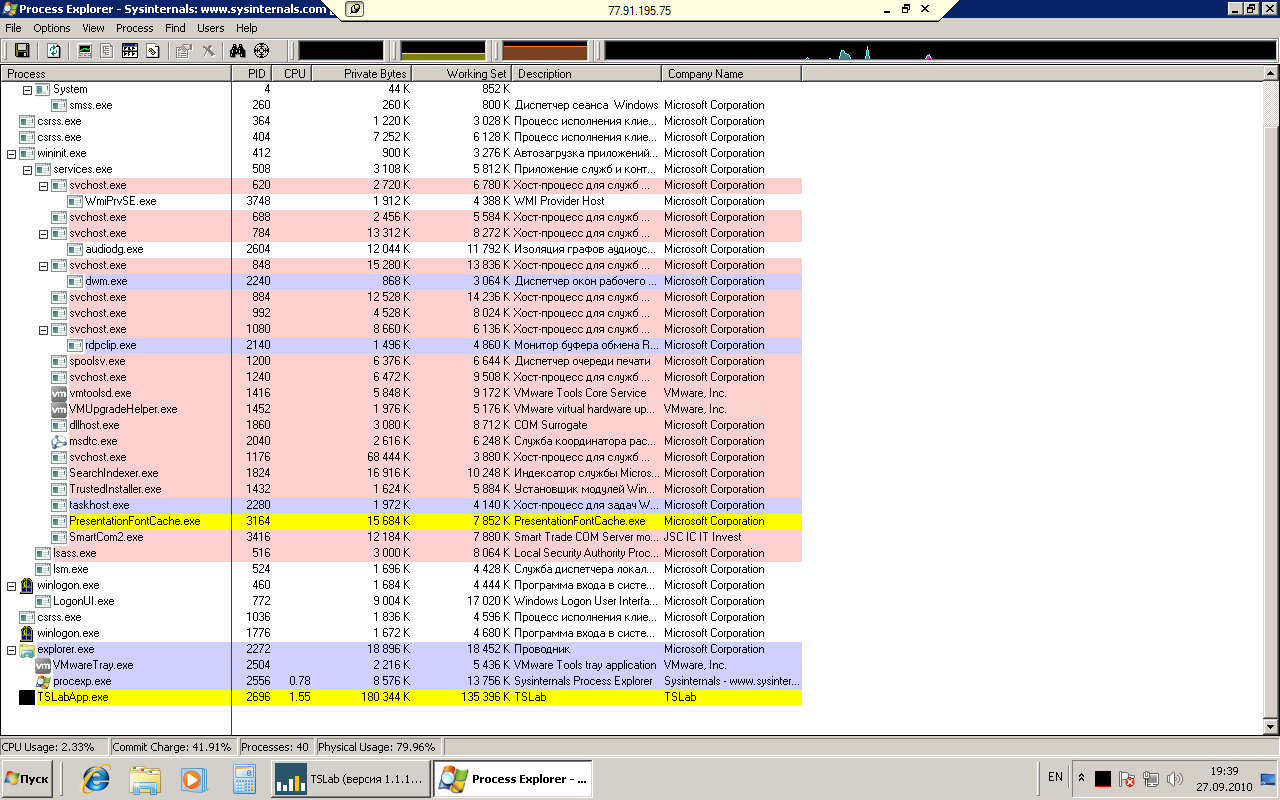Select the SearchIndexer.exe process row

(x=401, y=473)
